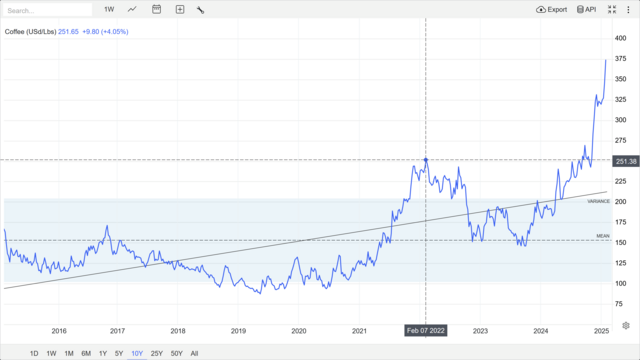Viewport: 640px width, 360px height.
Task: Click the 2018 axis label
Action: (178, 331)
